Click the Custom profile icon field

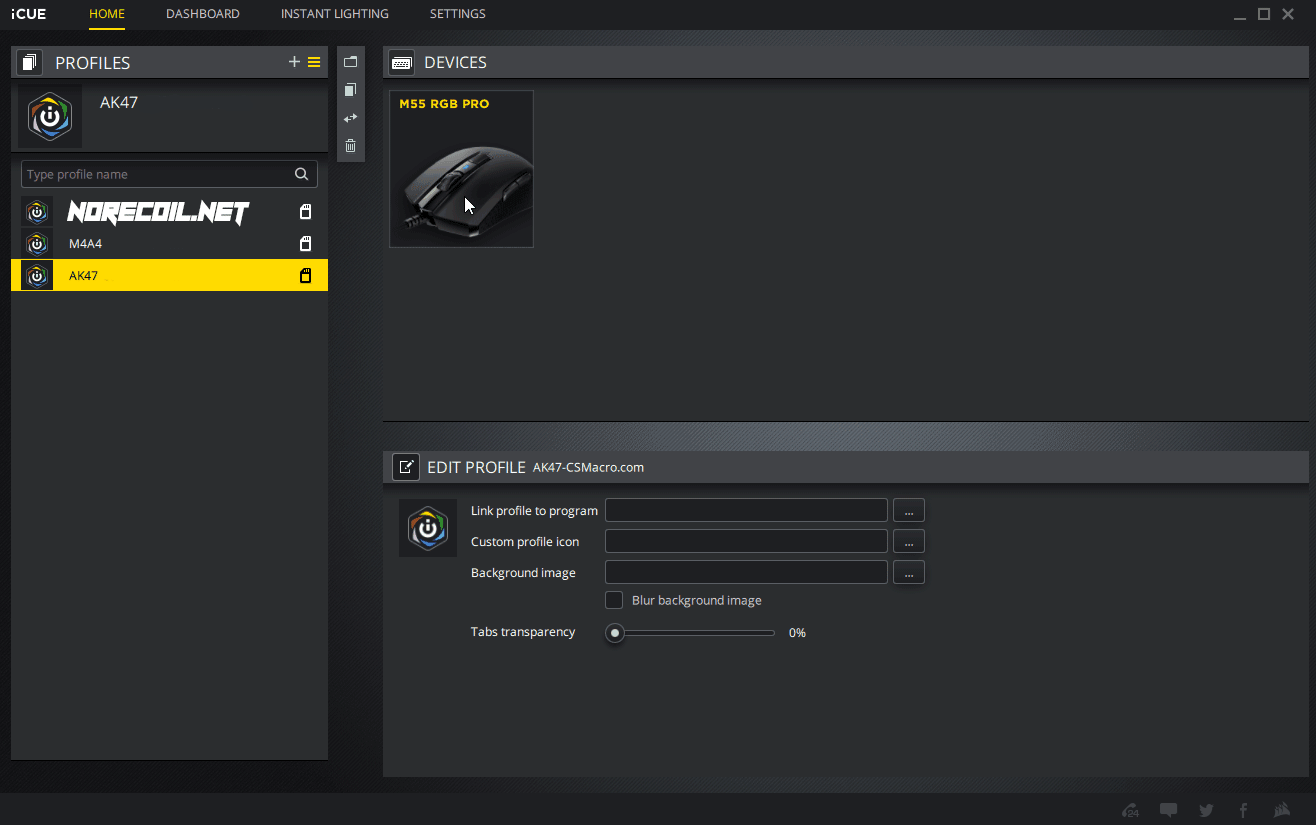(746, 541)
